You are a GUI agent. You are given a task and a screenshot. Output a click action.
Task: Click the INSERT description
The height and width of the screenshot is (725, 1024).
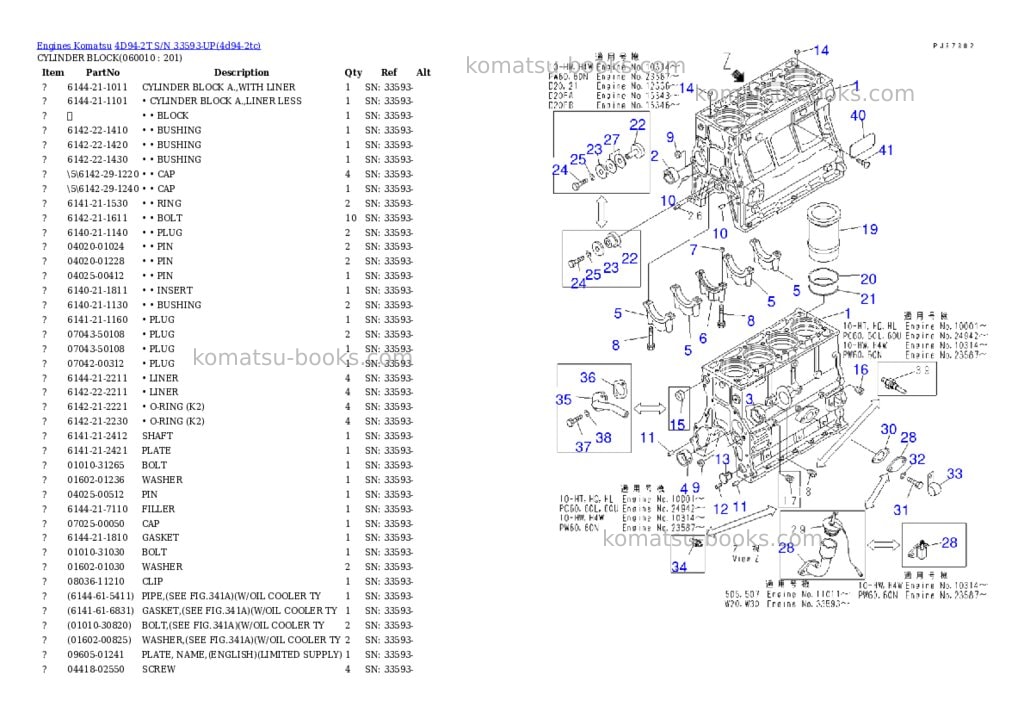coord(174,291)
